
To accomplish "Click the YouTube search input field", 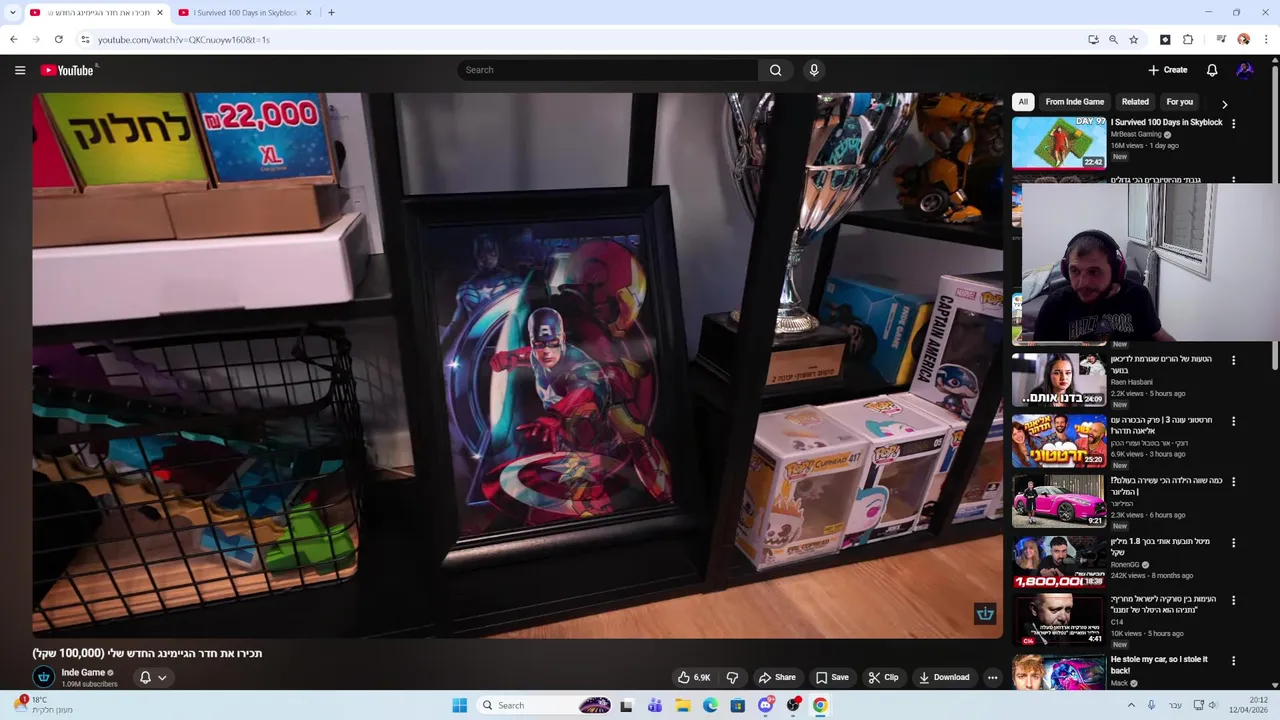I will 608,70.
